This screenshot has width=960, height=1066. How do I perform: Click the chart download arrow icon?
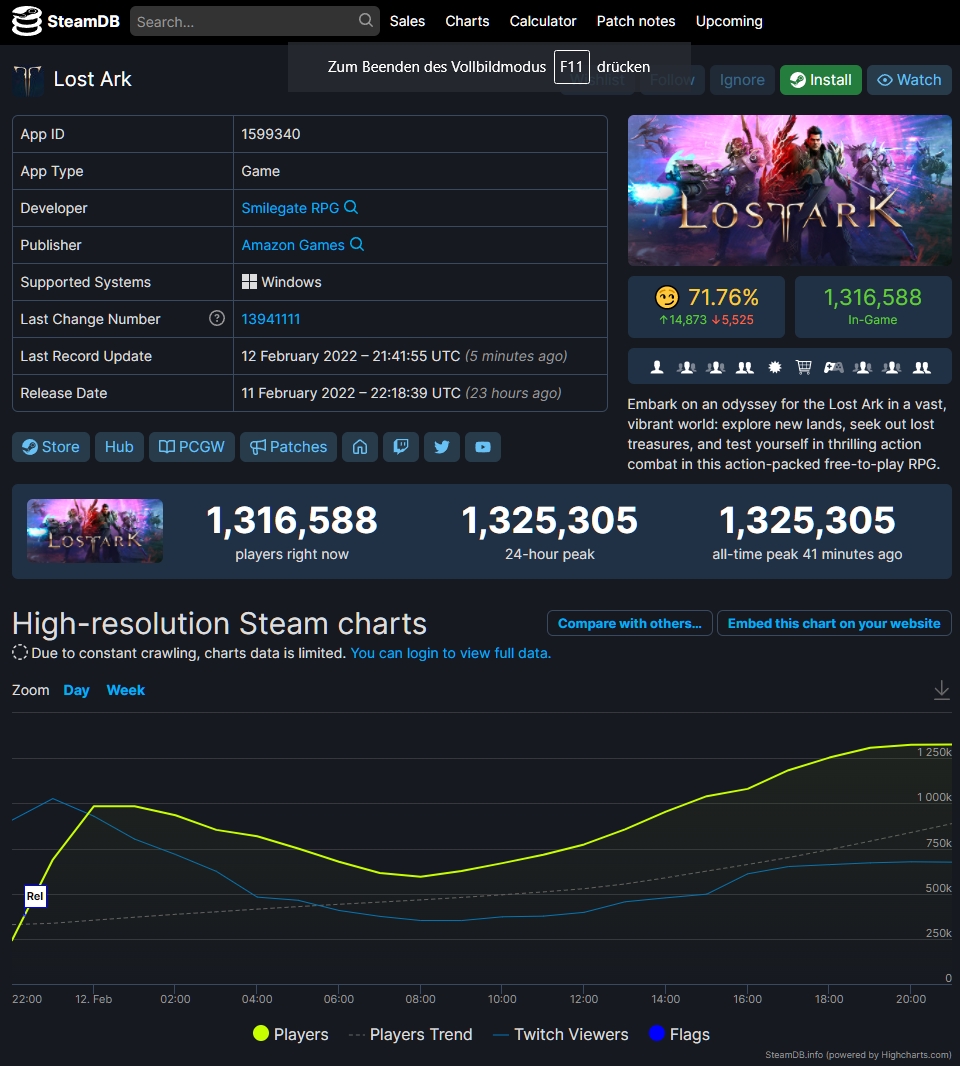942,690
